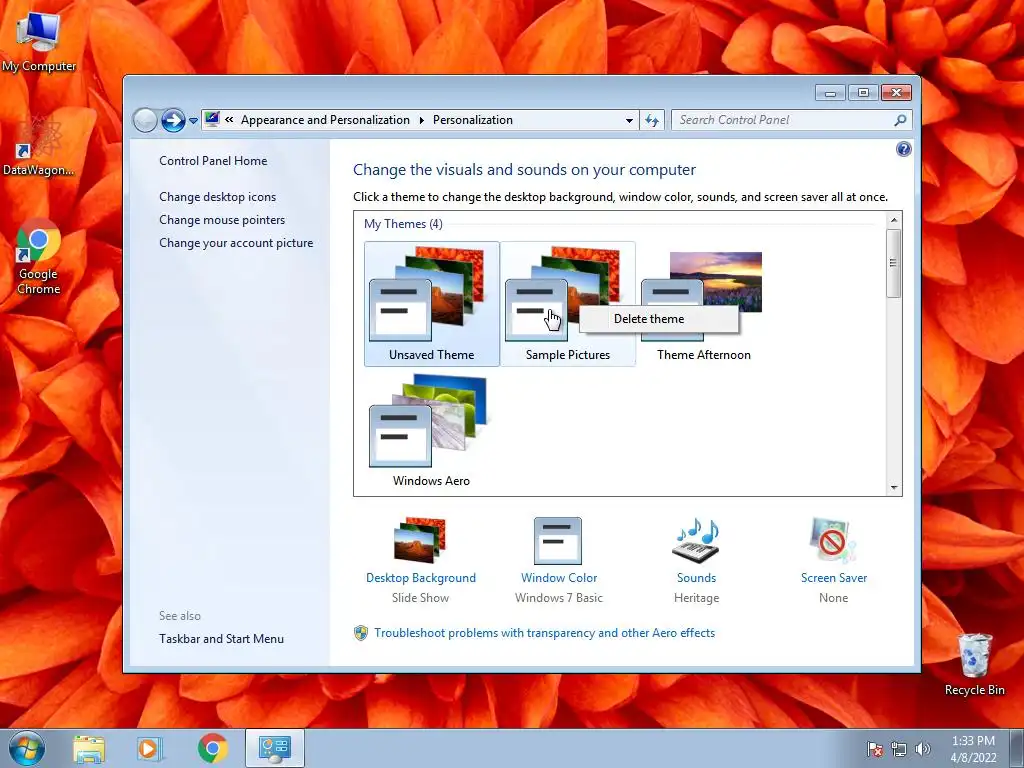Click the Window Color link
Image resolution: width=1024 pixels, height=768 pixels.
559,578
